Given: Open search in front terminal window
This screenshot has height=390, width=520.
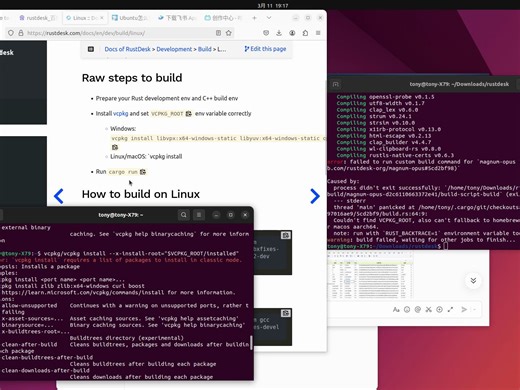Looking at the screenshot, I should tap(184, 215).
